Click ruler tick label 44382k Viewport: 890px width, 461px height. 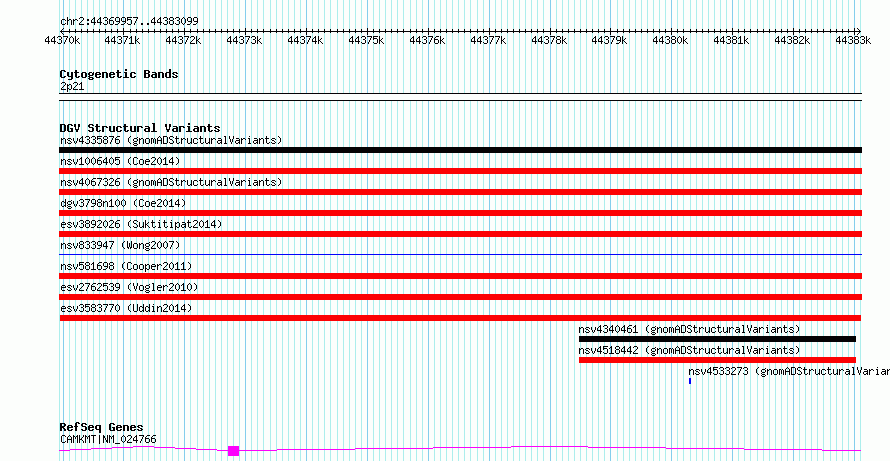point(792,40)
